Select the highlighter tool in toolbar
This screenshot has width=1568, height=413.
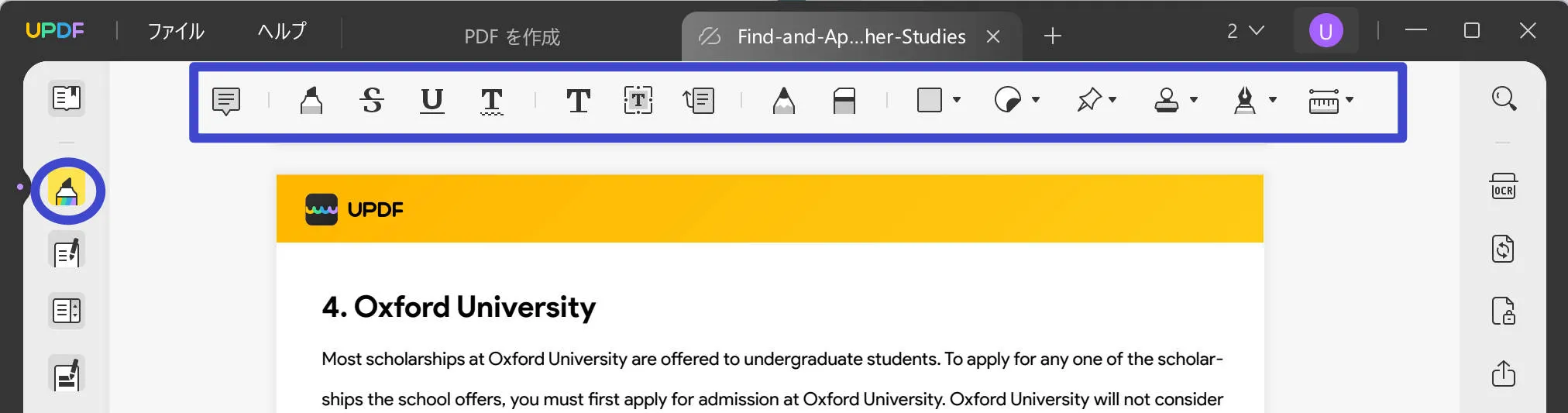[x=311, y=100]
